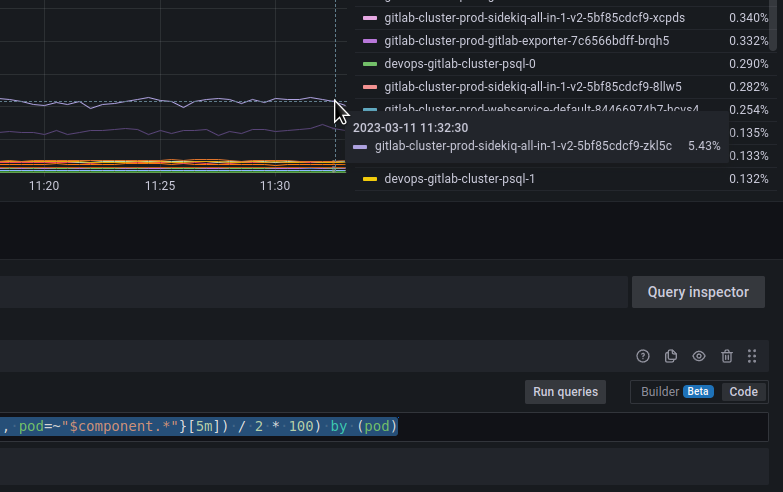
Task: Select legend series gitlab-exporter-7c6566bdff-brqh5
Action: pos(526,41)
